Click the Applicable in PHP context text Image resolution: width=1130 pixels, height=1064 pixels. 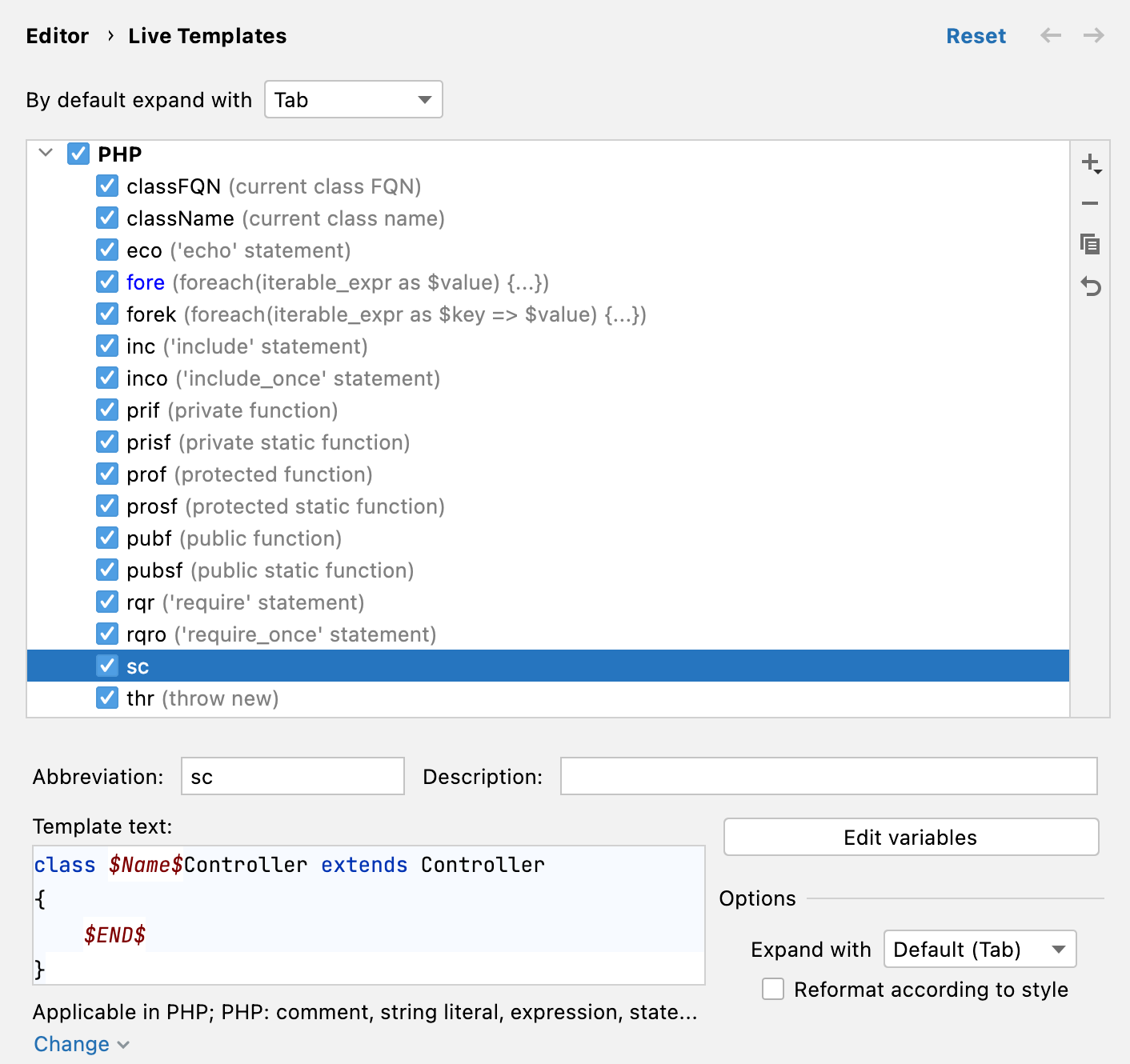[x=365, y=1012]
